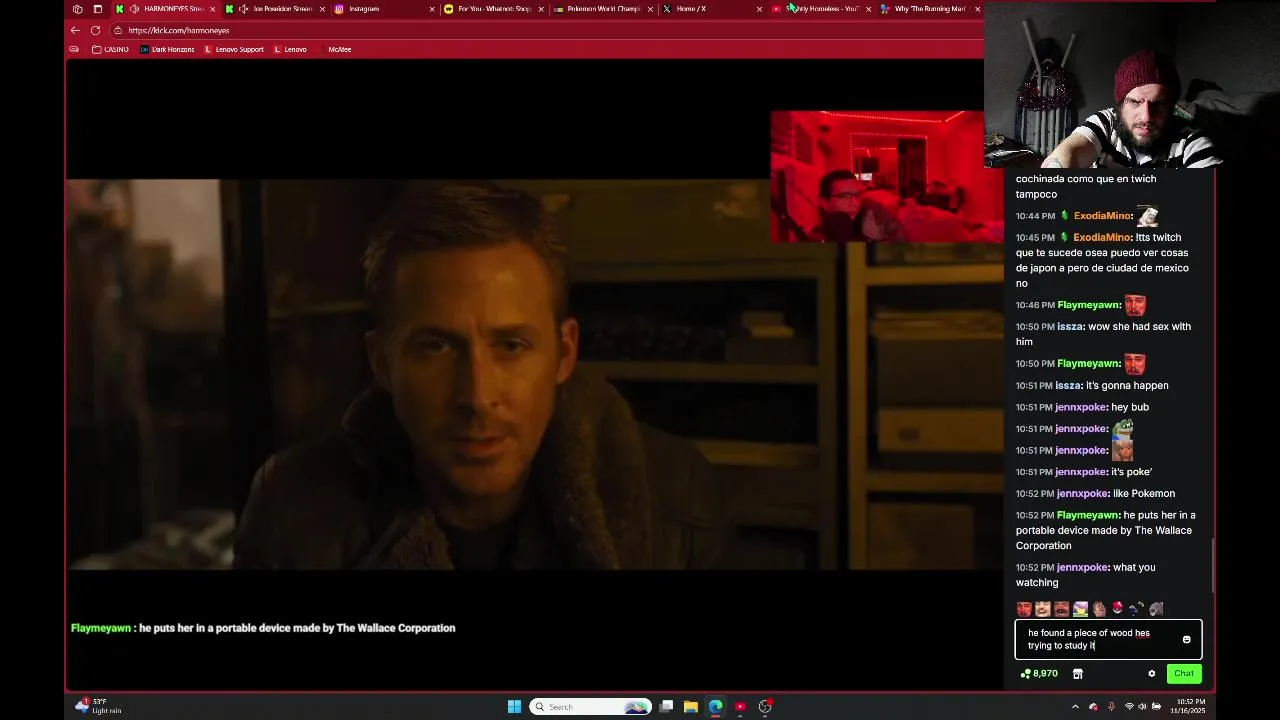Open the channel points shop icon
Viewport: 1280px width, 720px height.
coord(1077,674)
